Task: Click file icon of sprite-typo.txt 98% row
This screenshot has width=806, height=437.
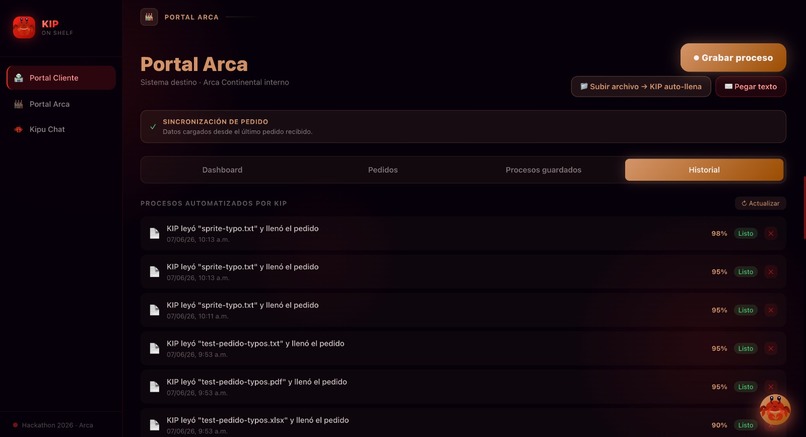Action: [x=154, y=233]
